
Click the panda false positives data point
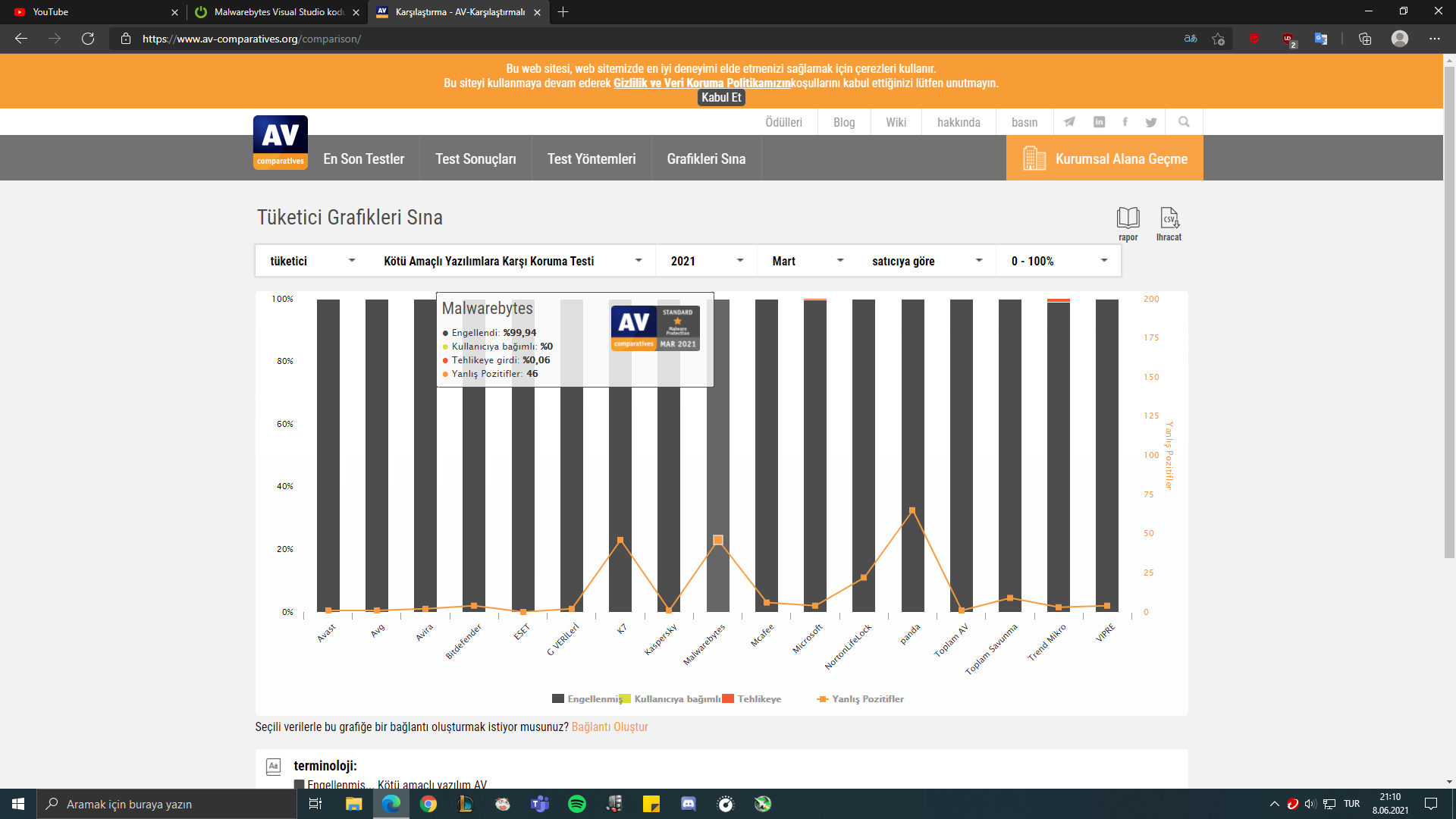[912, 510]
